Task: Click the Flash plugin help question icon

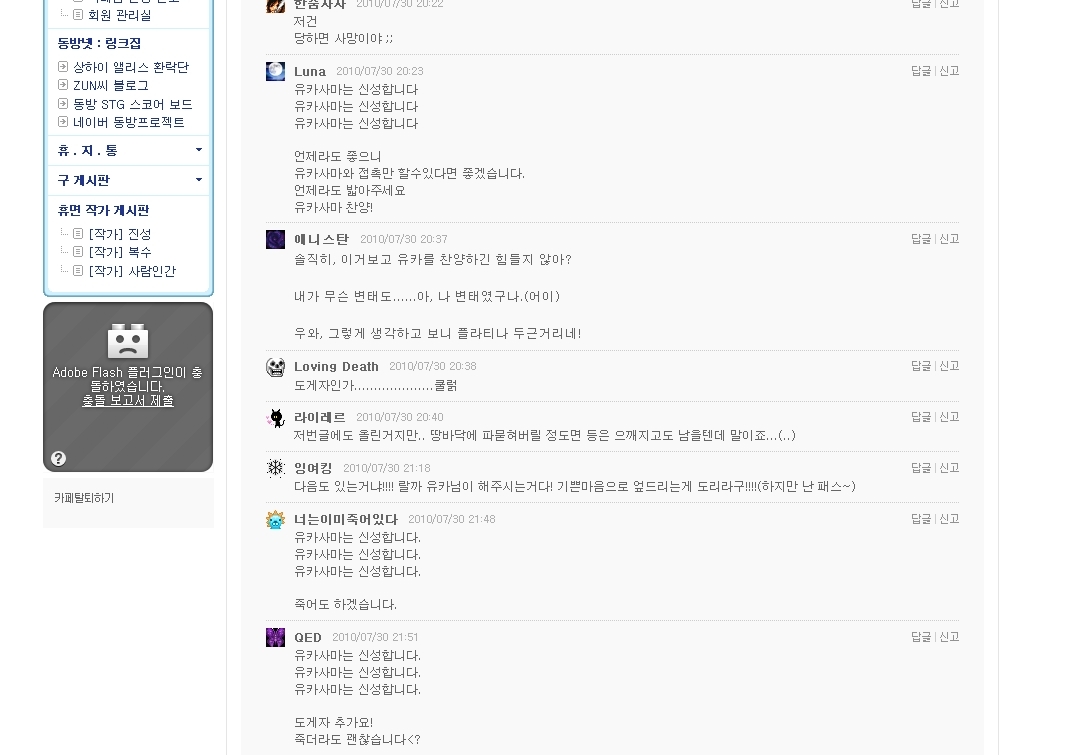Action: [x=58, y=459]
